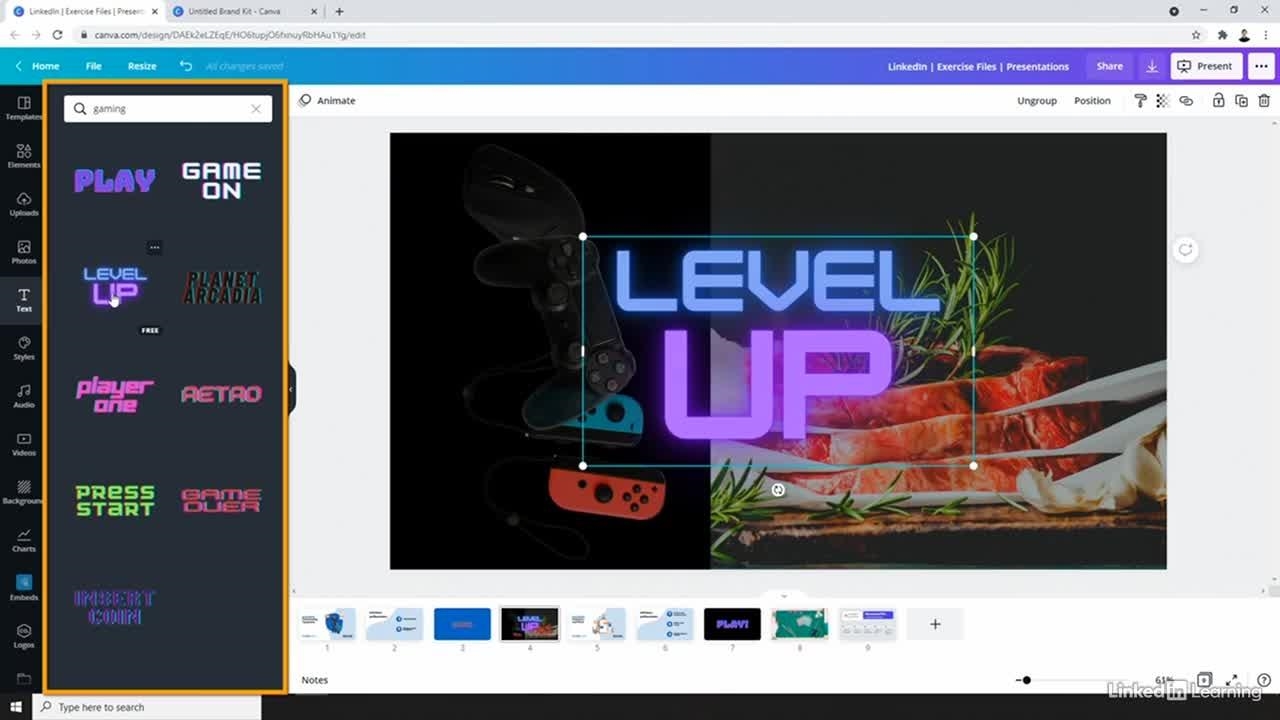Click the undo arrow

(186, 66)
